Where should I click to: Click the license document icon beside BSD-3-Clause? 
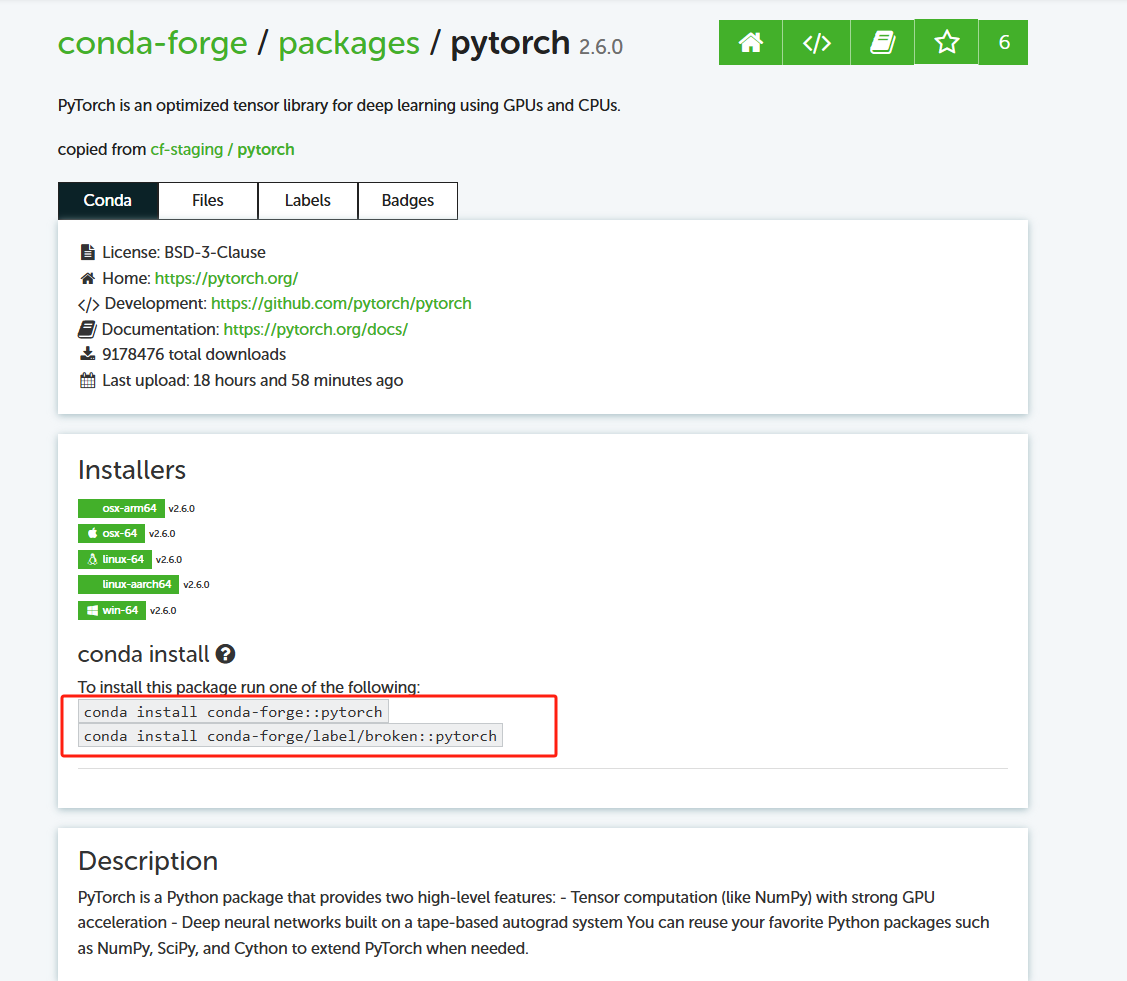(87, 251)
